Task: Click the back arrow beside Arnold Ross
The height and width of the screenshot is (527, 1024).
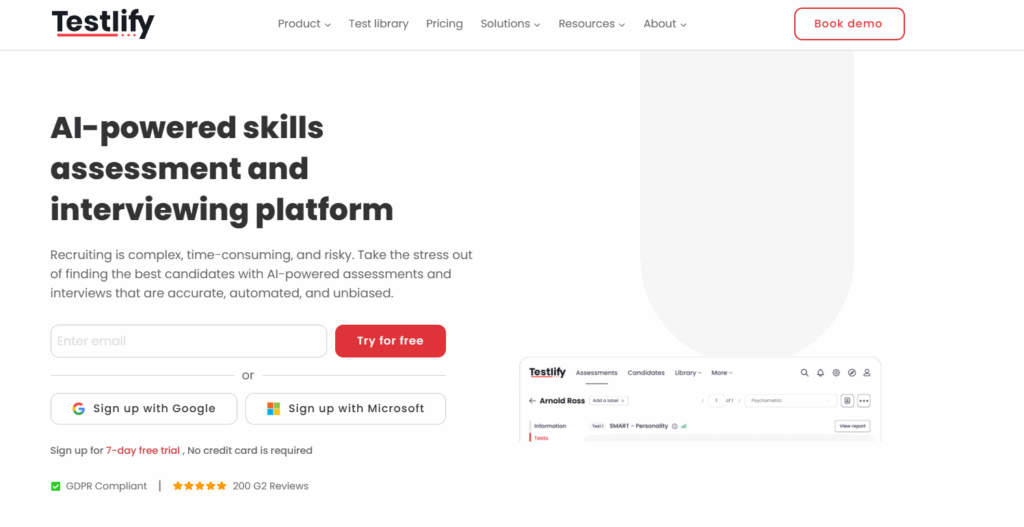Action: click(x=532, y=400)
